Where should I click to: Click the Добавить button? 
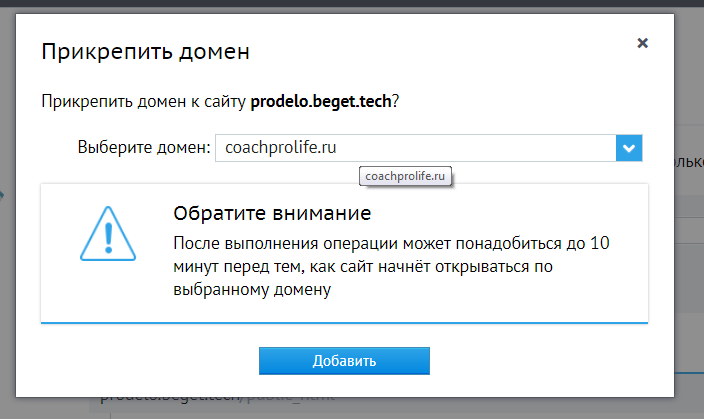click(344, 361)
